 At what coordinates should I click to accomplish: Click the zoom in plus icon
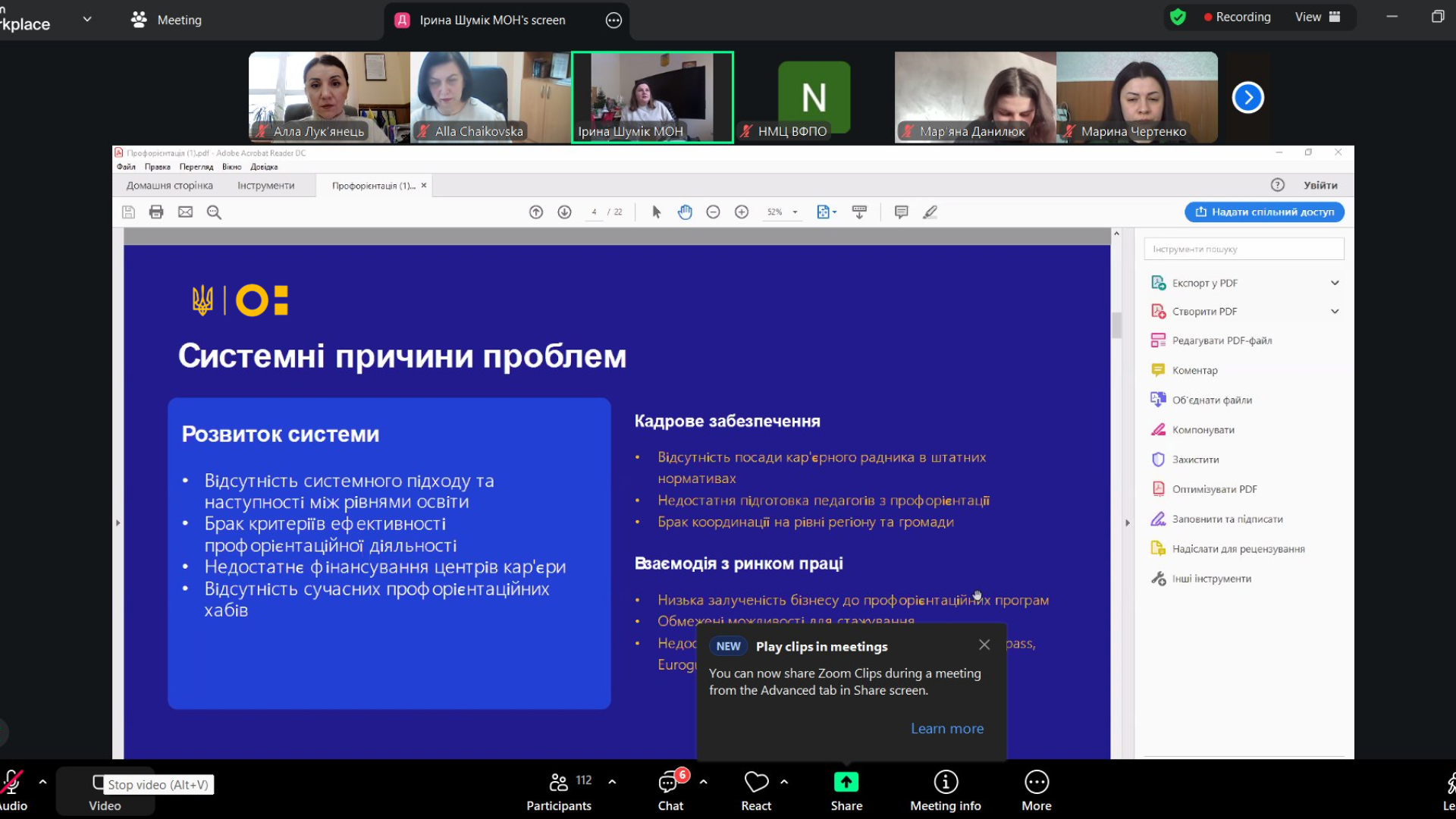click(742, 212)
